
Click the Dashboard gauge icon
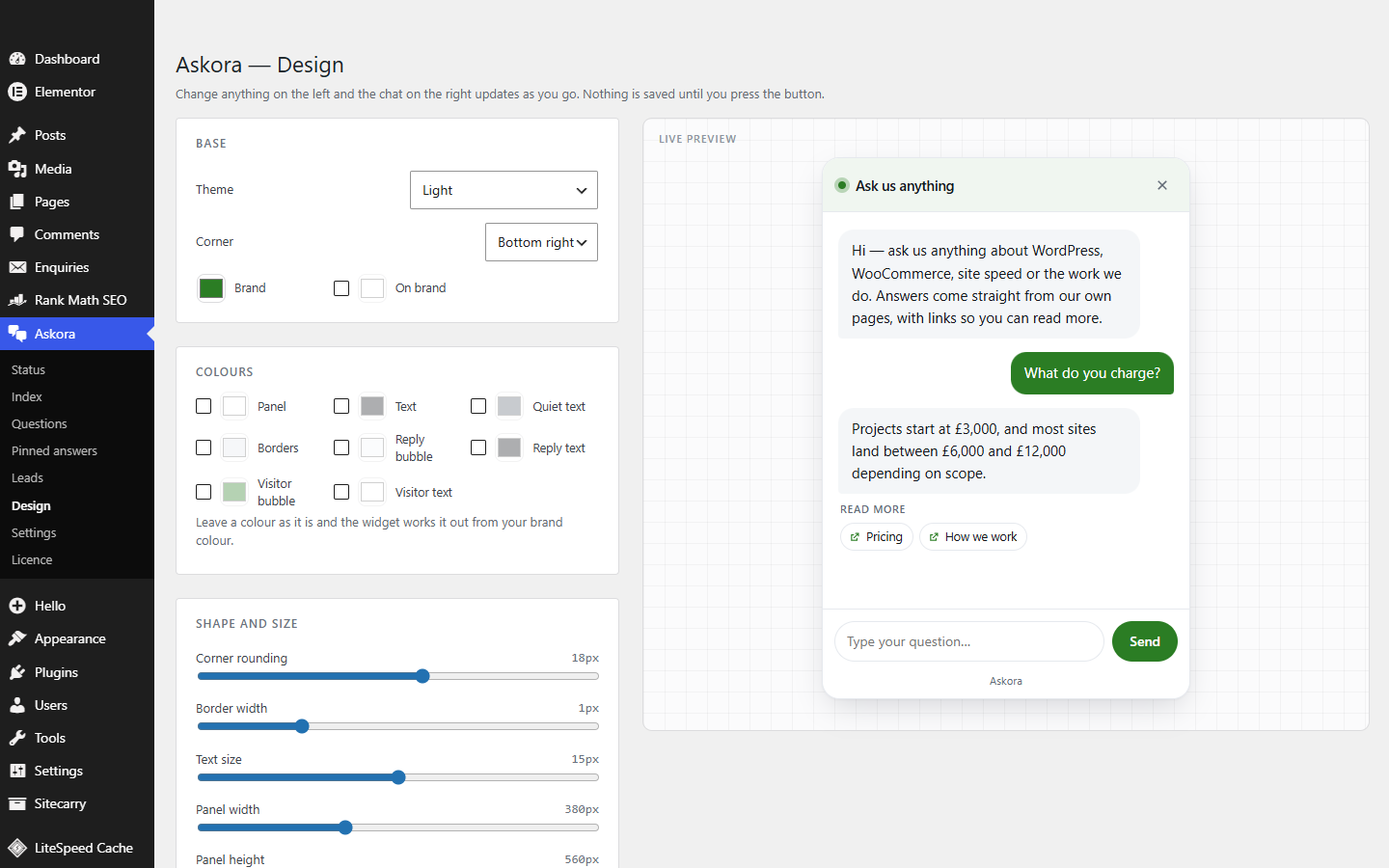click(x=17, y=59)
